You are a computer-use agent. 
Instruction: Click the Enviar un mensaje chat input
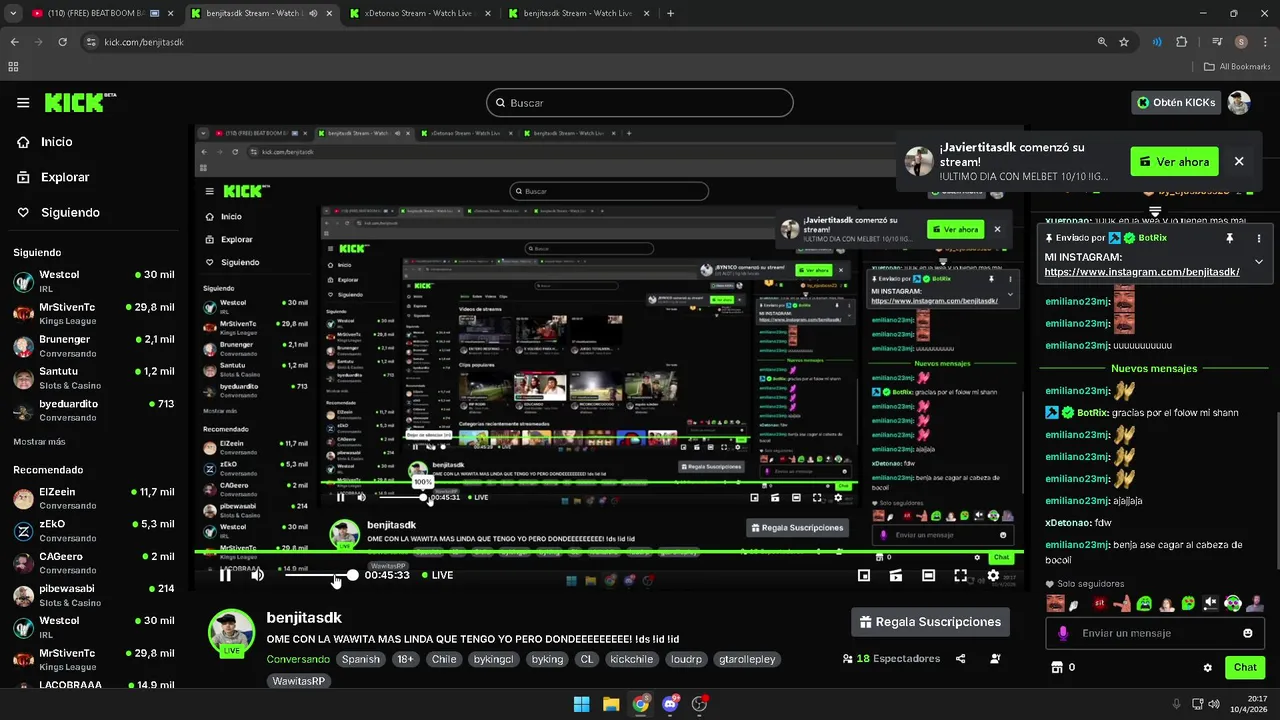[1156, 633]
